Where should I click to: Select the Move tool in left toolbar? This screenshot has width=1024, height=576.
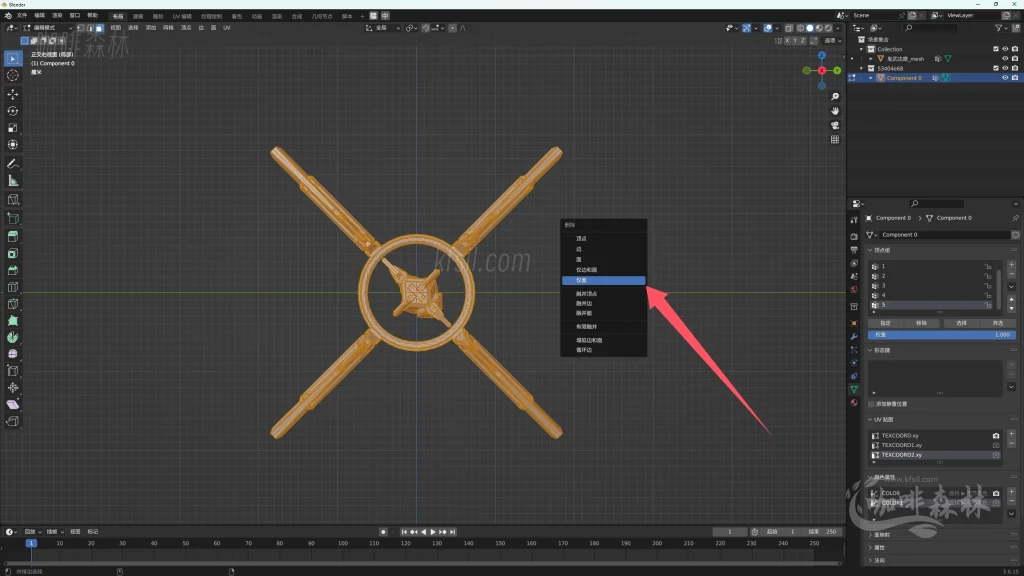13,93
